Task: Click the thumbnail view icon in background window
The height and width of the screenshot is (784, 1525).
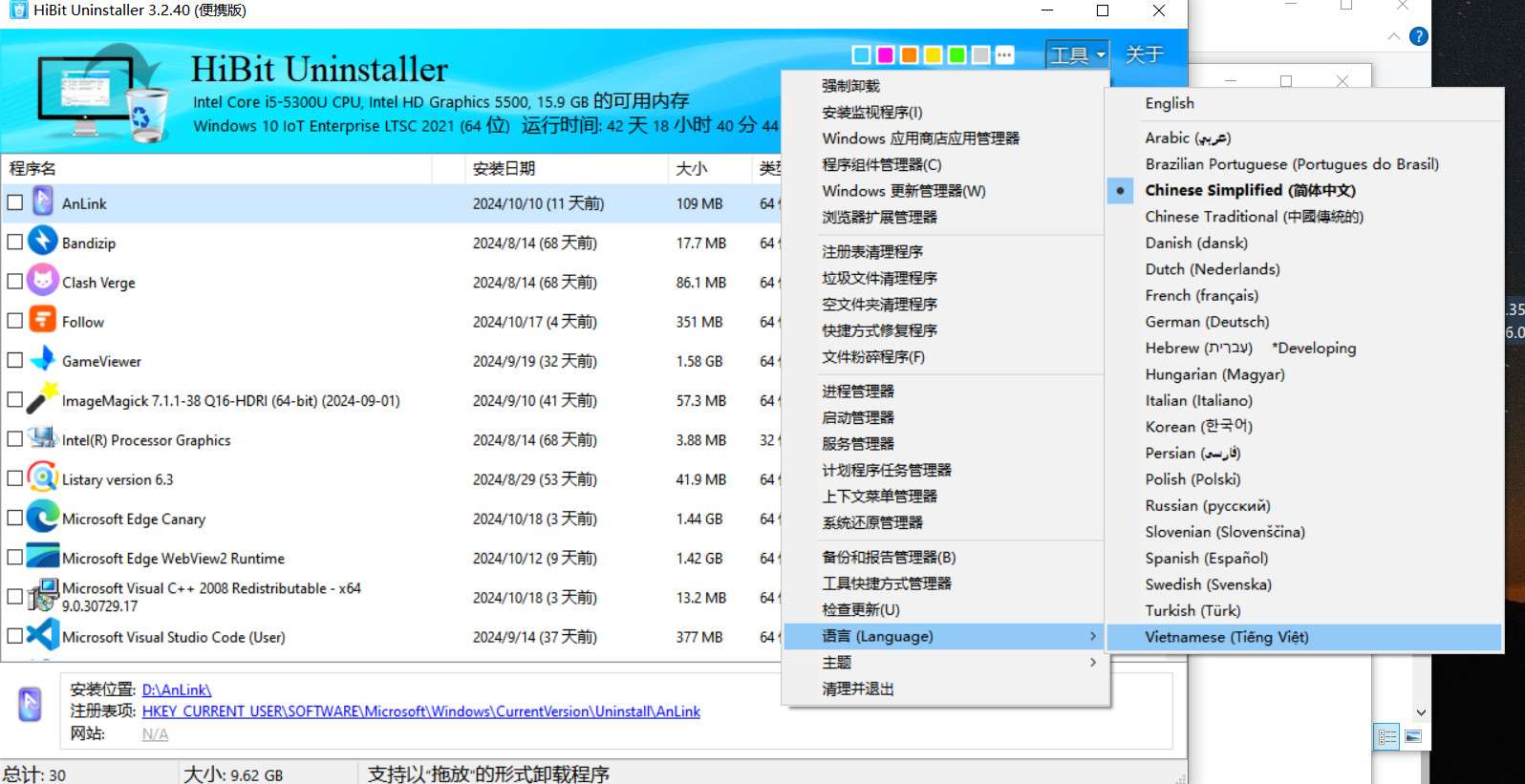Action: click(1413, 737)
